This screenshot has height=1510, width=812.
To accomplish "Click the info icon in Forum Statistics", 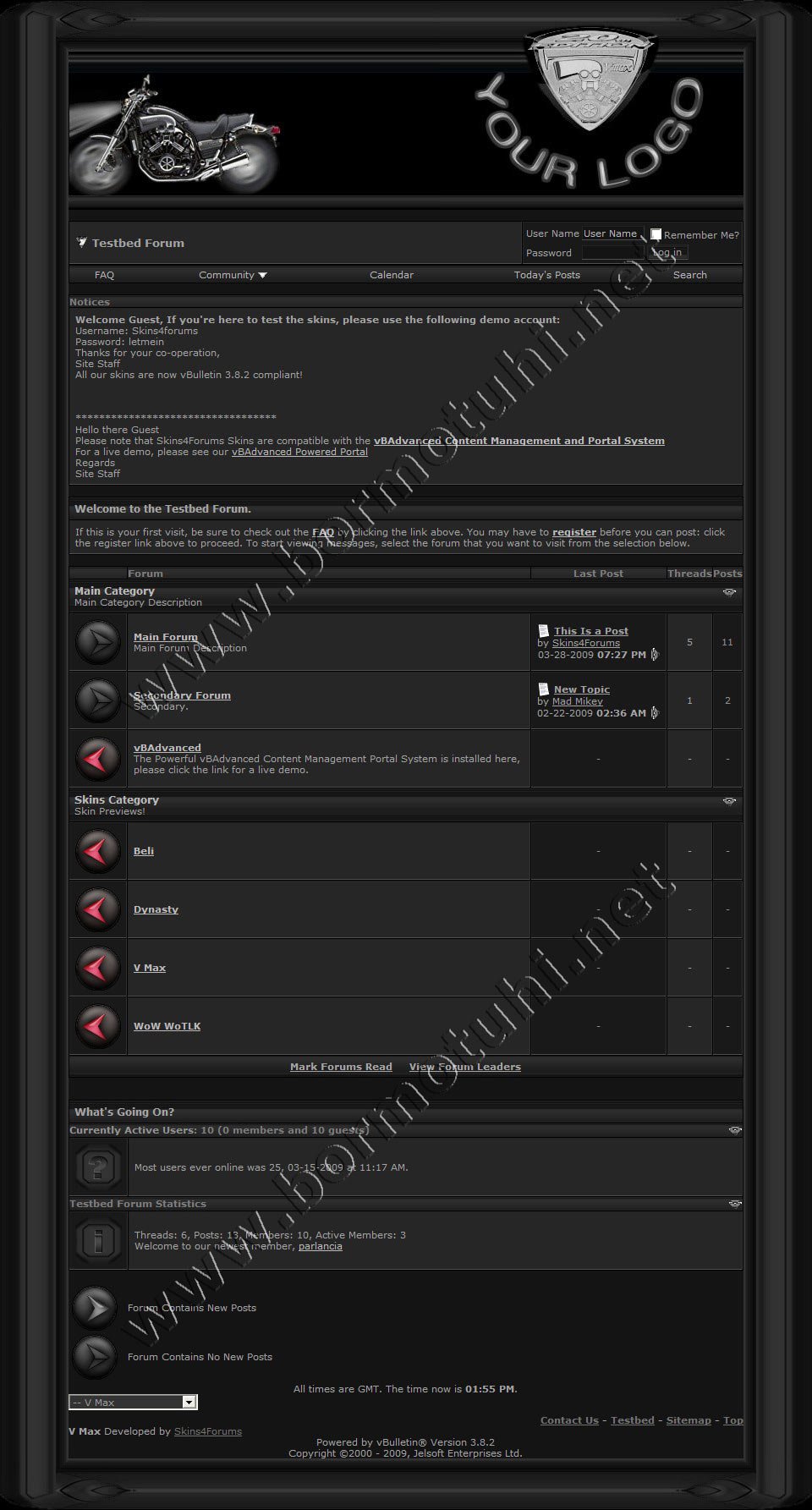I will (x=98, y=1240).
